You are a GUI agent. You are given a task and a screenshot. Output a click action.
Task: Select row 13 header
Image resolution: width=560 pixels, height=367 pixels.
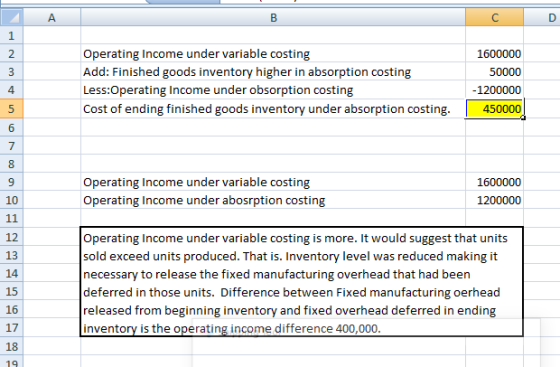pyautogui.click(x=12, y=255)
